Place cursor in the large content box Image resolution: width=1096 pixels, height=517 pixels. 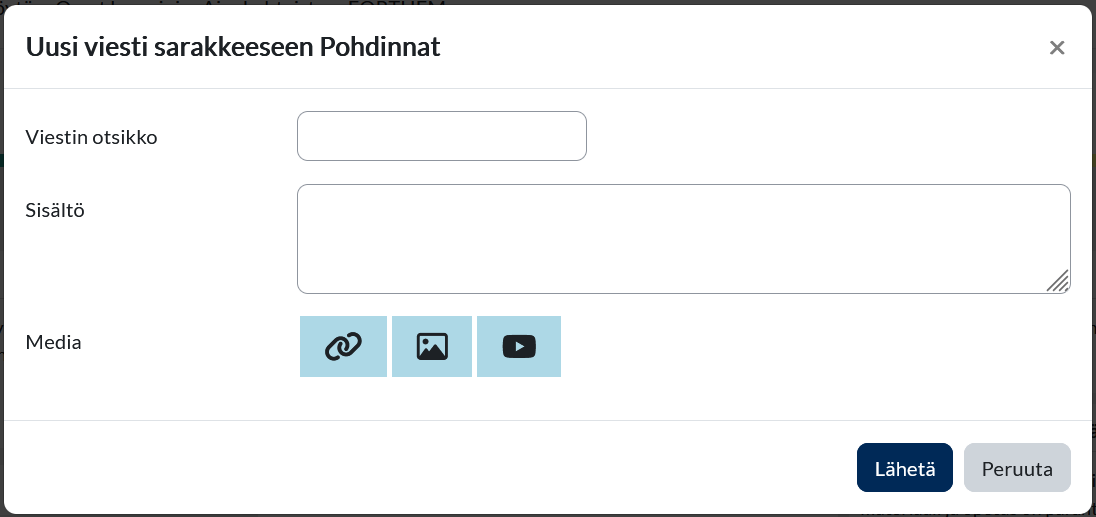[x=684, y=239]
